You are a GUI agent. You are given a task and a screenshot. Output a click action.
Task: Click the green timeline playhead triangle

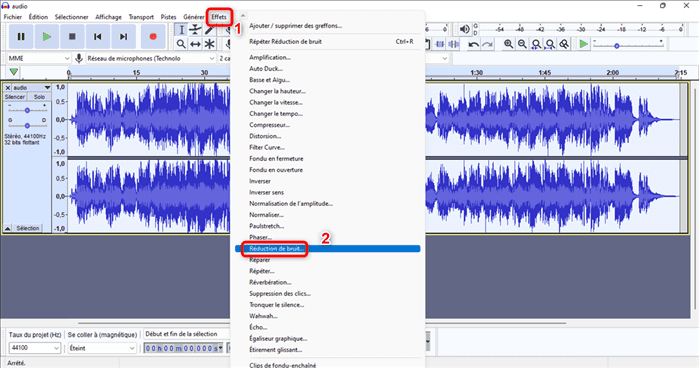pyautogui.click(x=14, y=72)
